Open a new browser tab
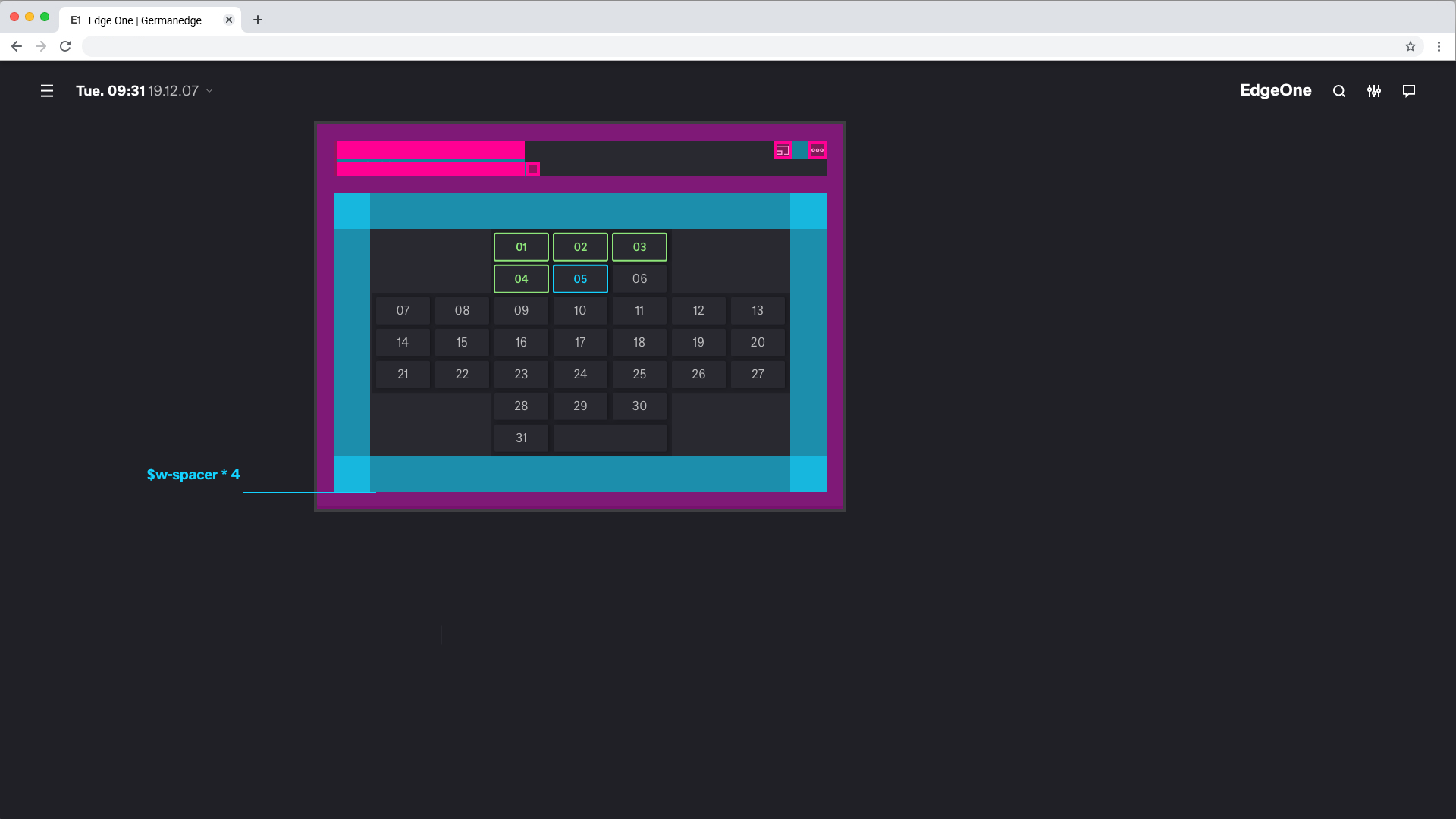Screen dimensions: 1456x819 (258, 20)
